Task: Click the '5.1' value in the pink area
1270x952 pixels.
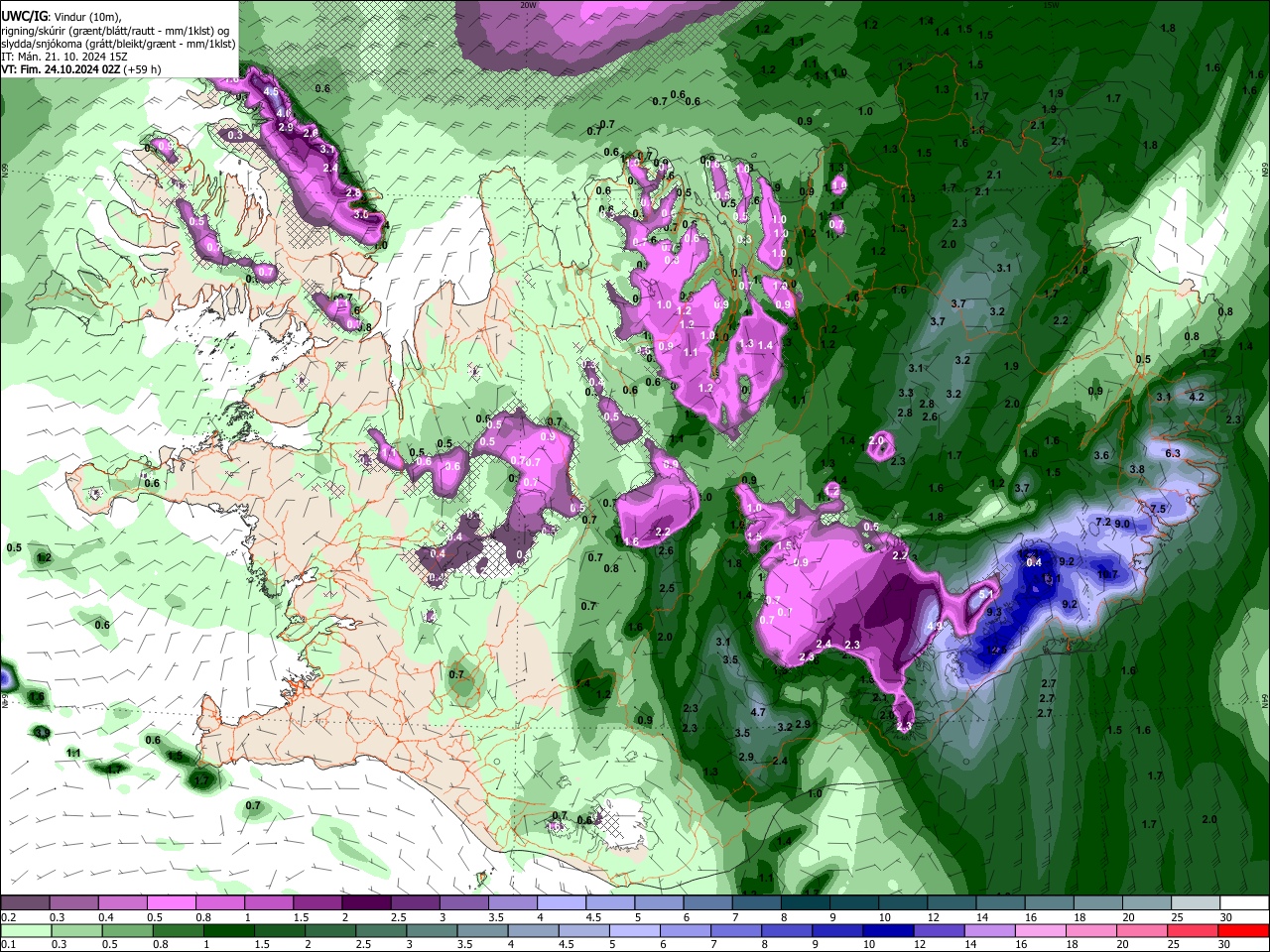Action: tap(986, 593)
